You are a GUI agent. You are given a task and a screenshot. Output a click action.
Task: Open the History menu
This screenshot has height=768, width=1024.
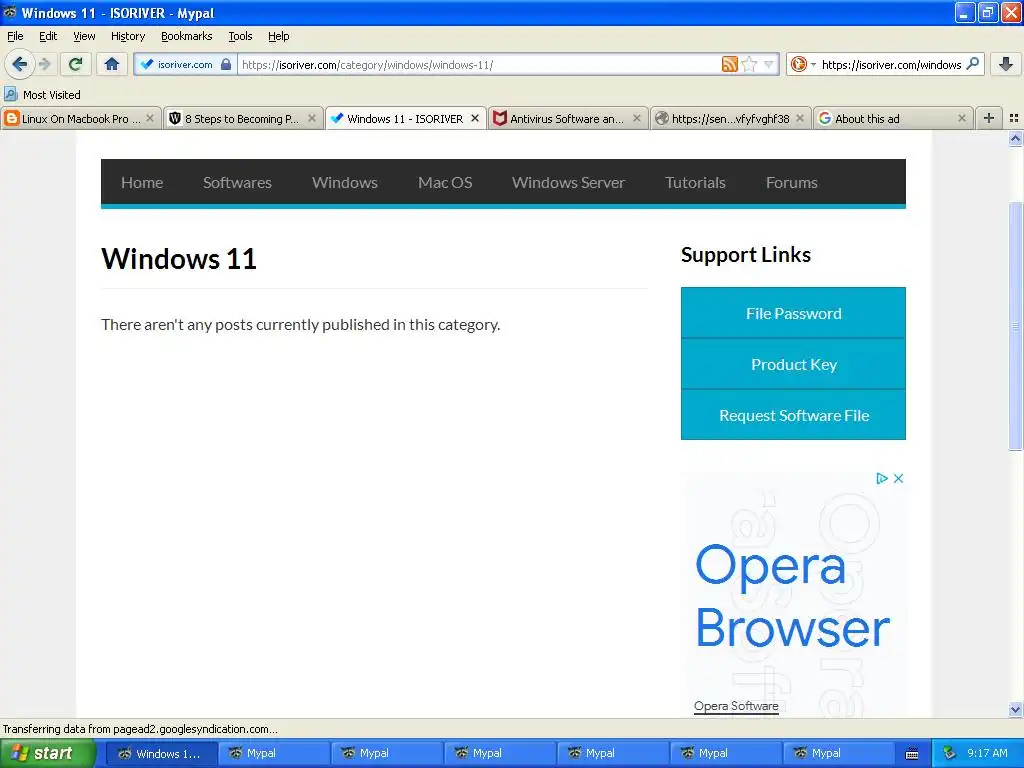coord(128,36)
